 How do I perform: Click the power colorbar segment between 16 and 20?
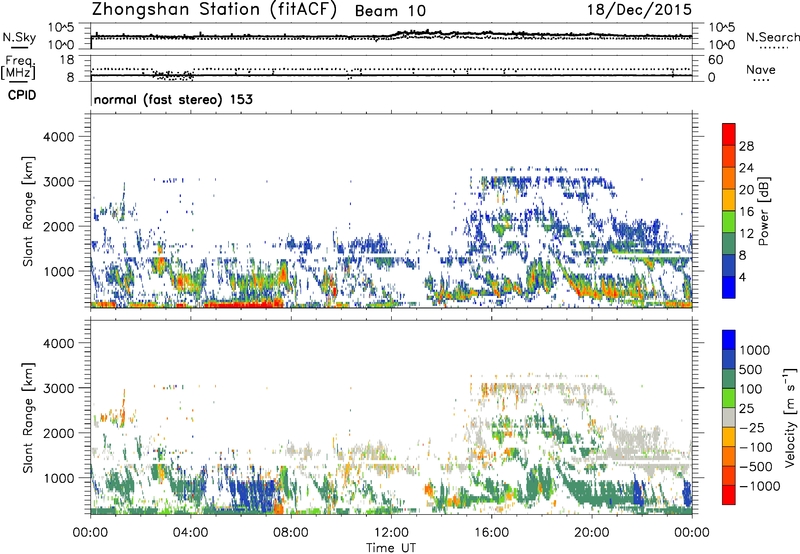point(729,200)
